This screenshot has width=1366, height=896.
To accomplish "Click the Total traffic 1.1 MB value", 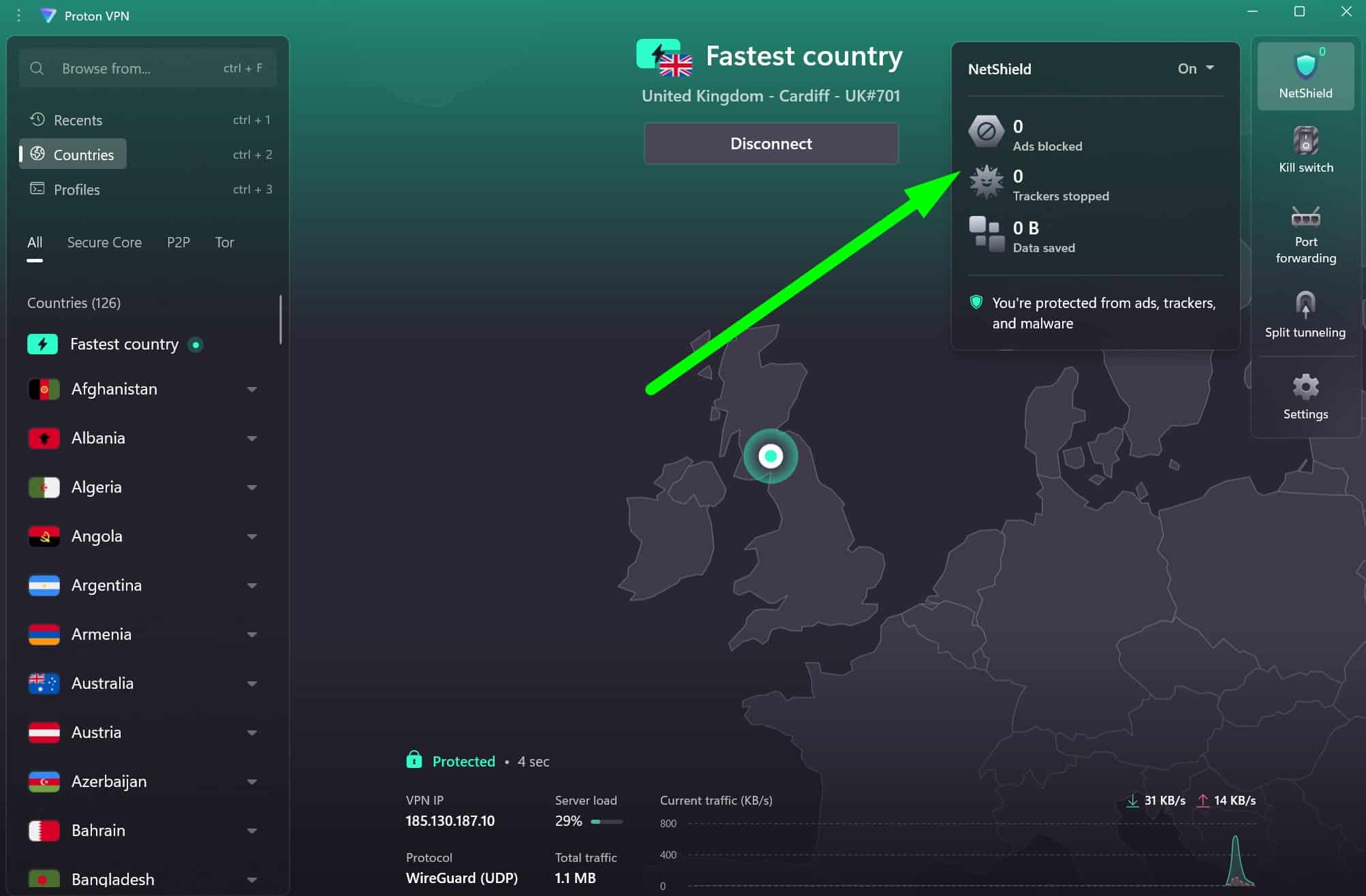I will [575, 878].
